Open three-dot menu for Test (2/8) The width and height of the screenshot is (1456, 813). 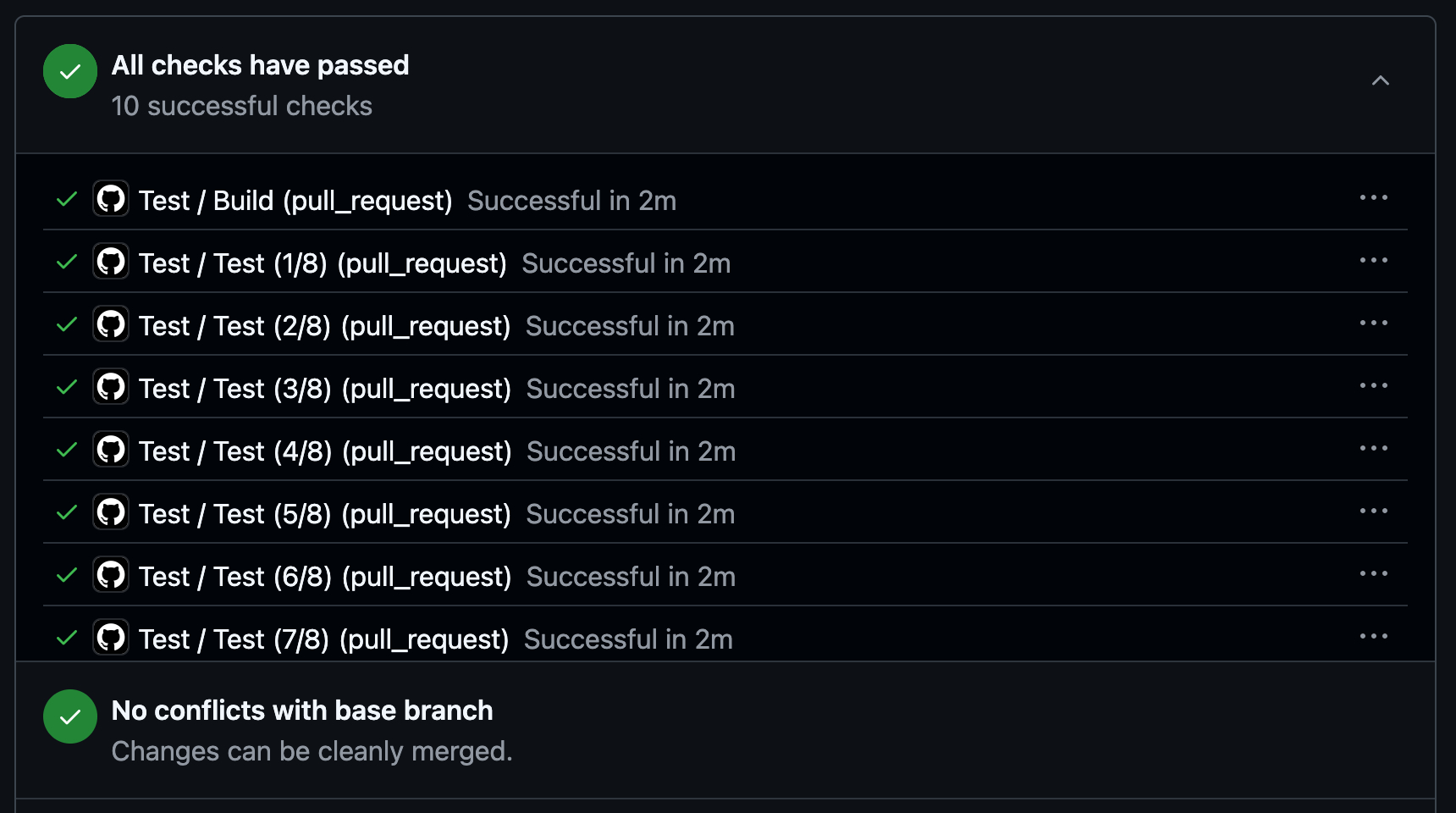click(1373, 324)
